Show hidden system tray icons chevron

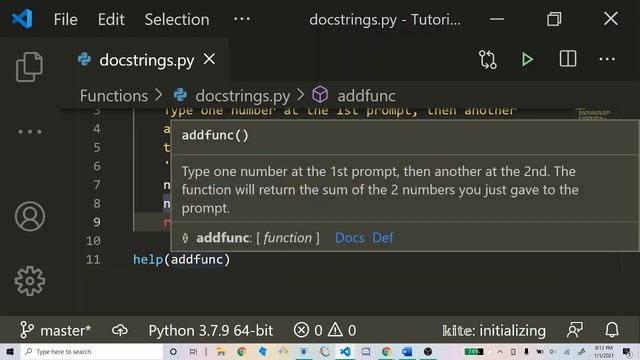point(500,351)
